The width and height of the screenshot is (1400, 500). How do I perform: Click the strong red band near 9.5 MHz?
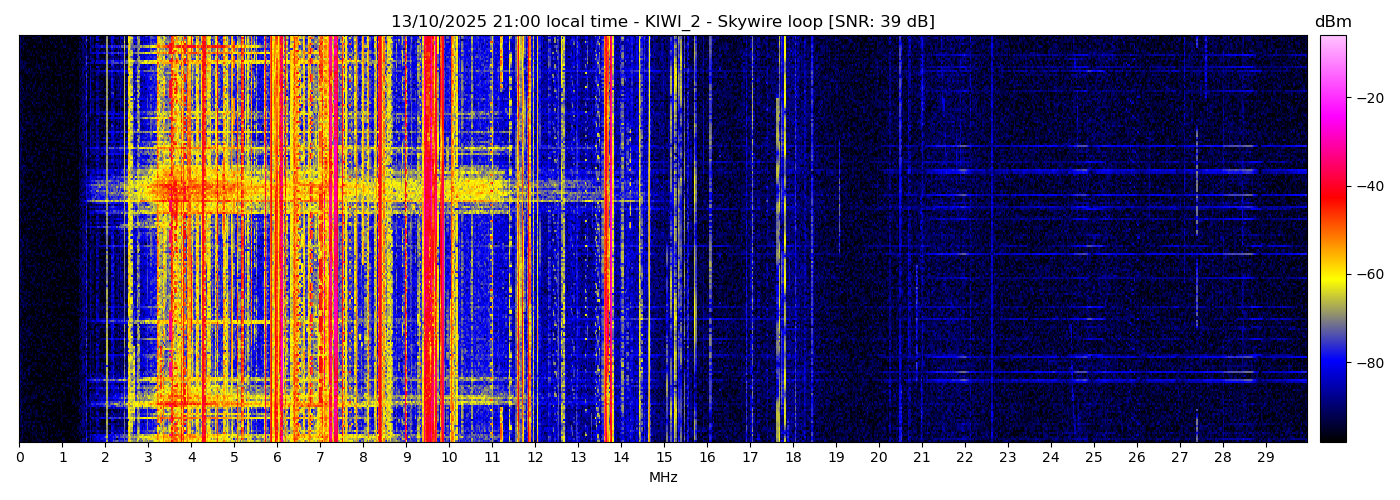(x=429, y=240)
